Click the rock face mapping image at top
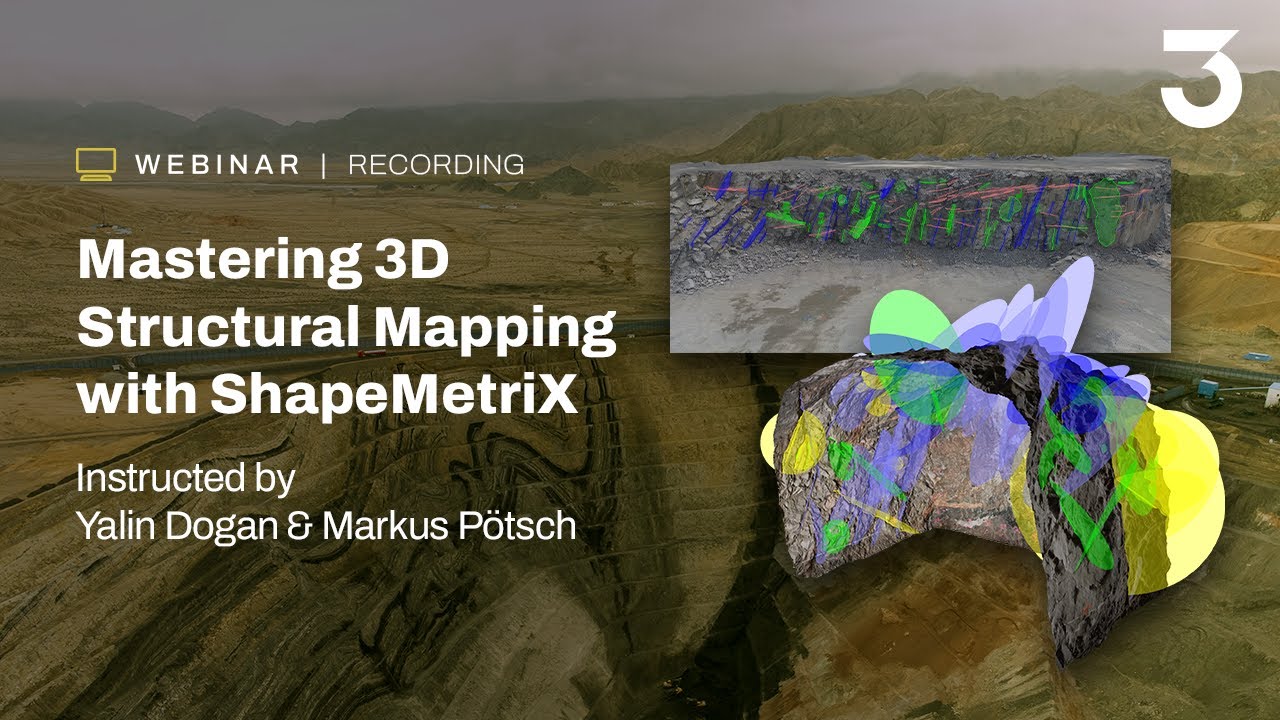This screenshot has width=1280, height=720. click(920, 256)
